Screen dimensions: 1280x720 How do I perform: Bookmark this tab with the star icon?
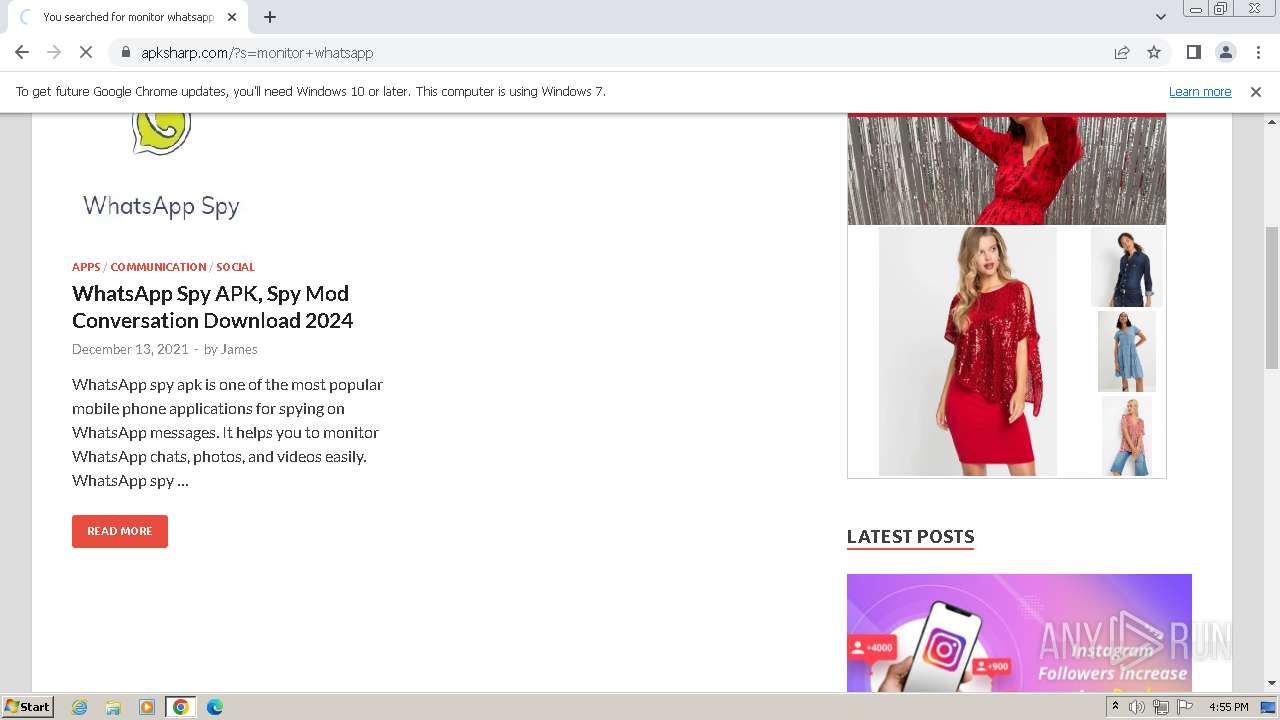[x=1154, y=52]
